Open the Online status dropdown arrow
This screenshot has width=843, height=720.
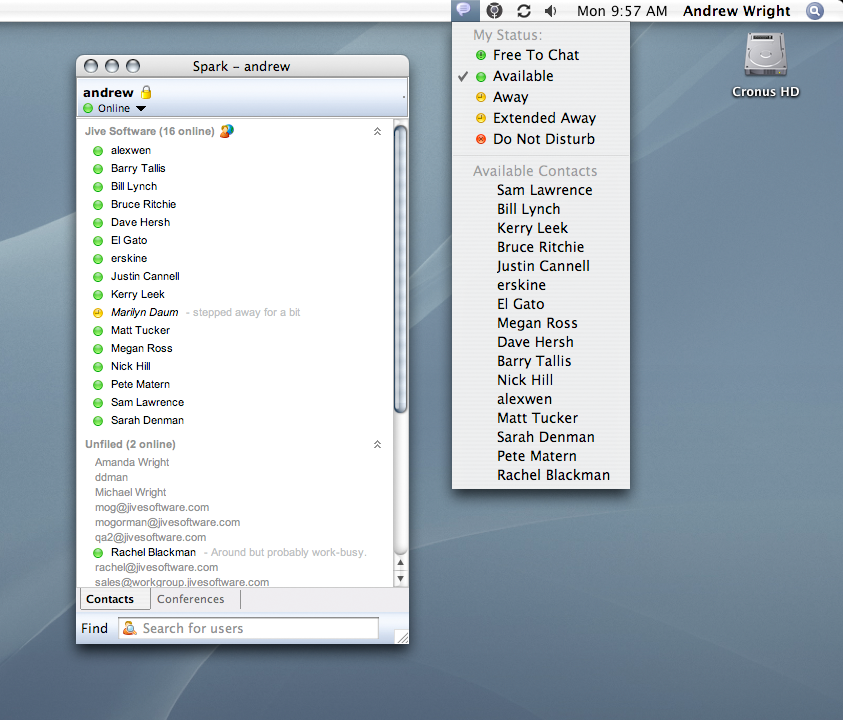(x=141, y=109)
